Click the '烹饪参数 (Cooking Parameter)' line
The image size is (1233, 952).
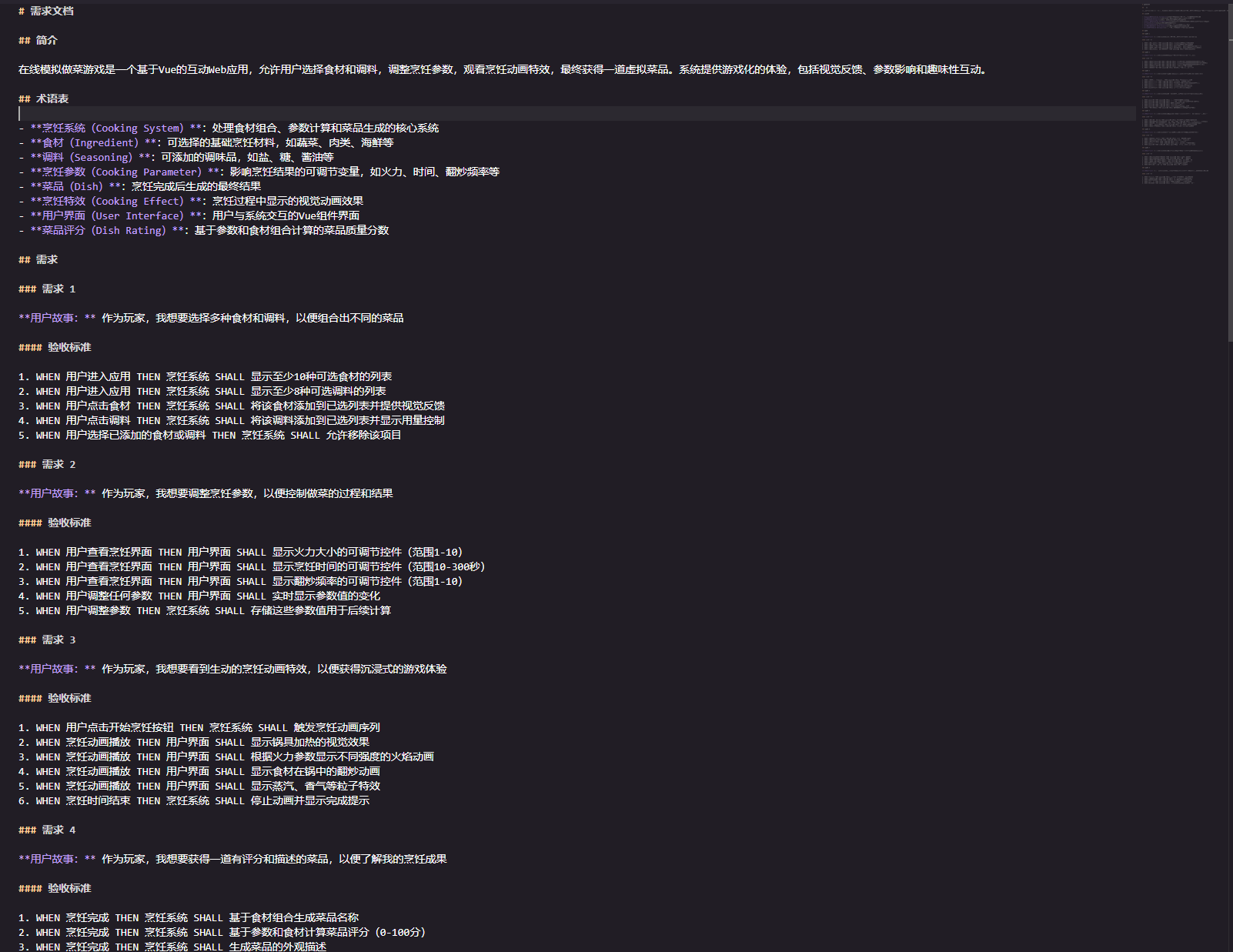259,172
